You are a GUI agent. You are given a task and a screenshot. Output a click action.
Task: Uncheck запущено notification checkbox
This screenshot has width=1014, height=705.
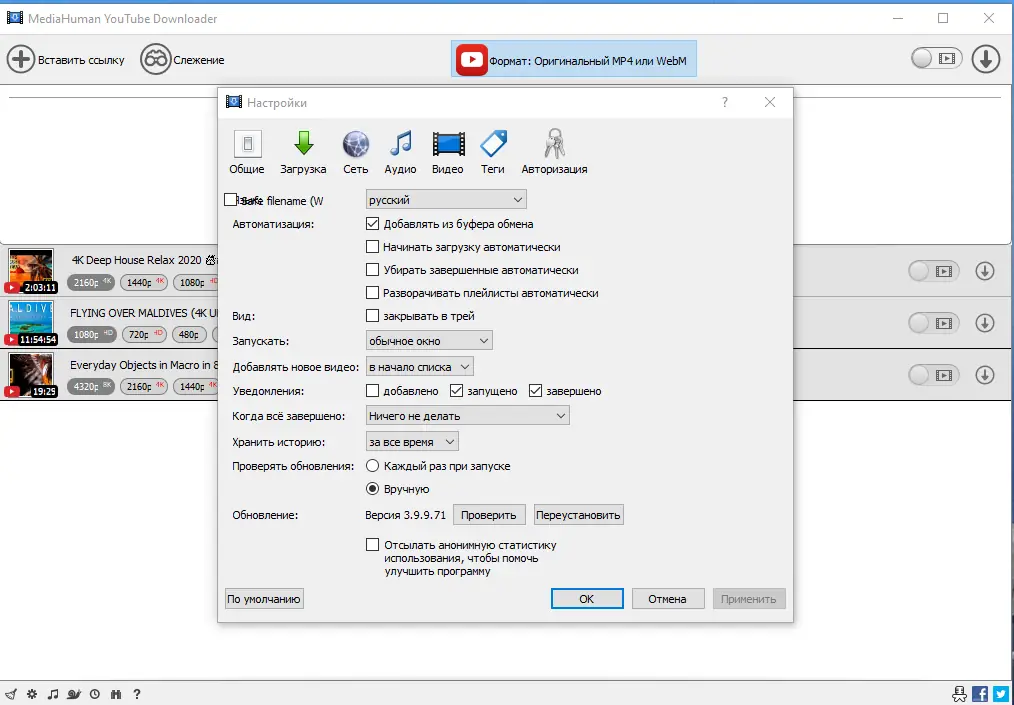tap(457, 391)
